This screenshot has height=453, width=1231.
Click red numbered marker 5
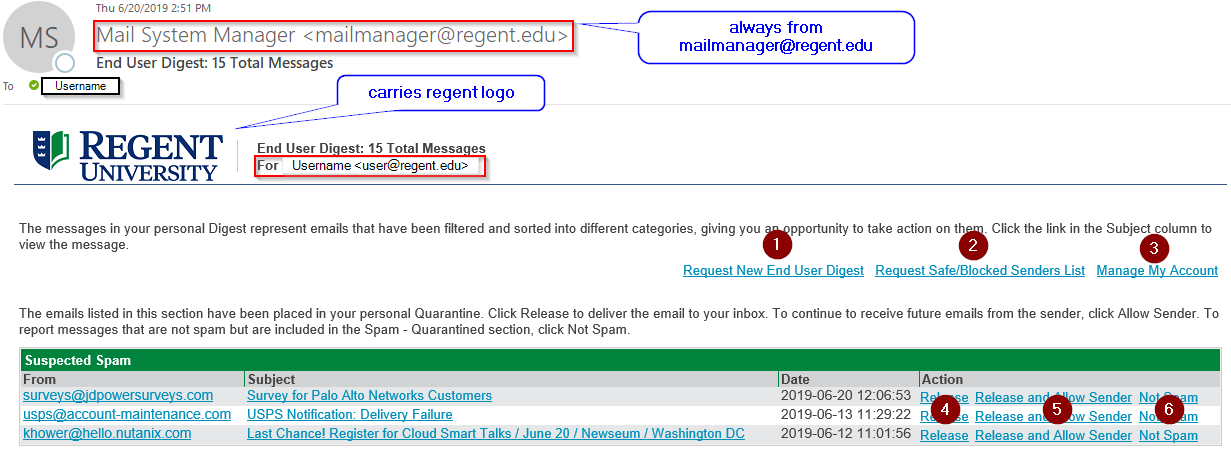point(1057,408)
